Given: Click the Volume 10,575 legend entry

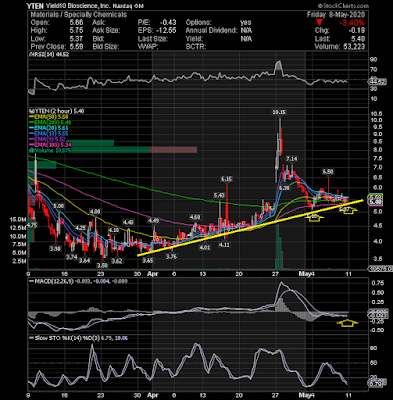Looking at the screenshot, I should pyautogui.click(x=50, y=150).
